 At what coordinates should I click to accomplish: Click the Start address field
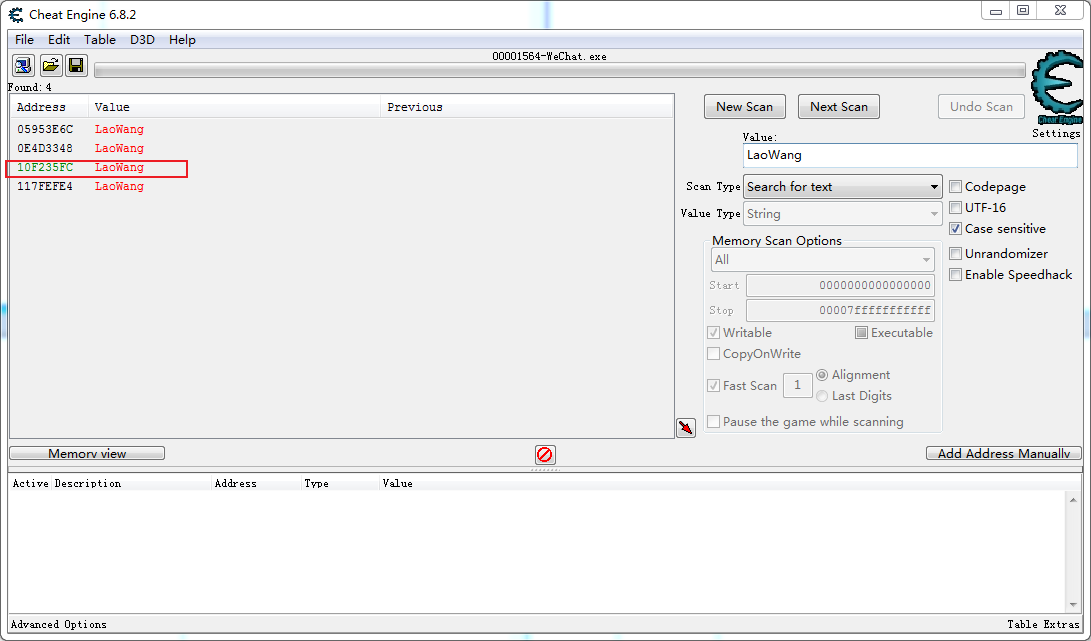tap(840, 285)
